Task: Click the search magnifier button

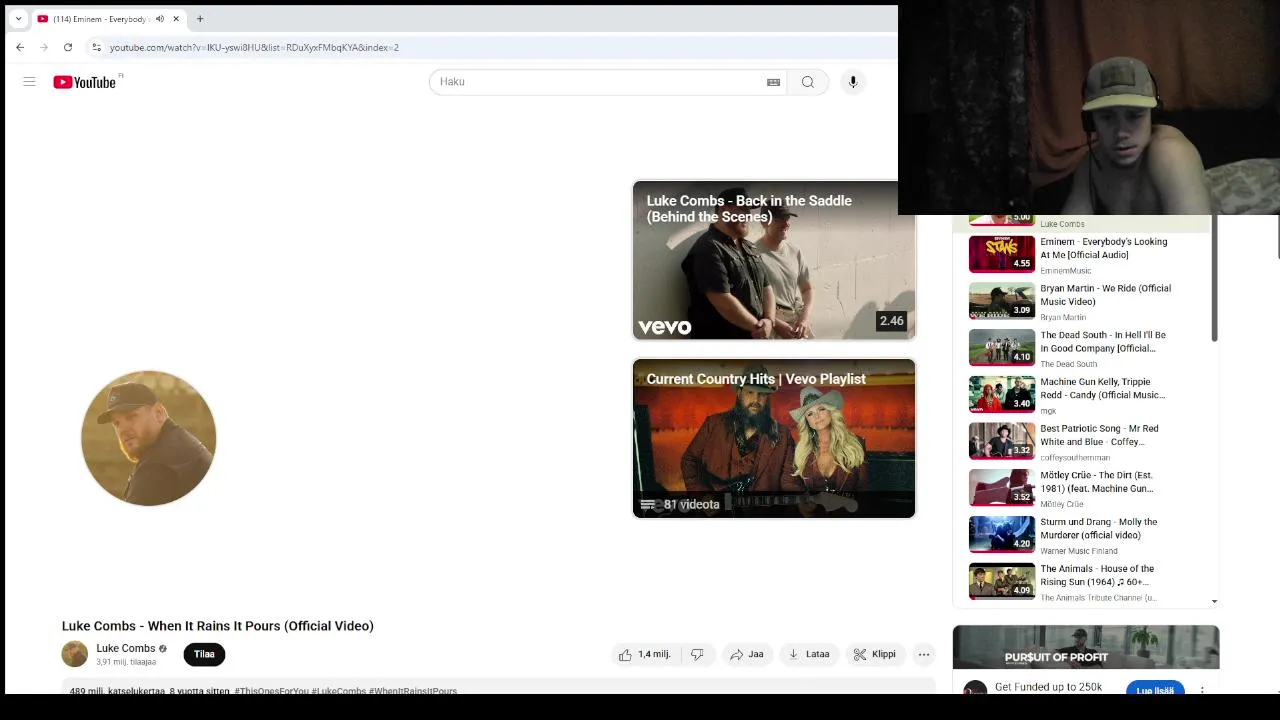Action: pos(807,82)
